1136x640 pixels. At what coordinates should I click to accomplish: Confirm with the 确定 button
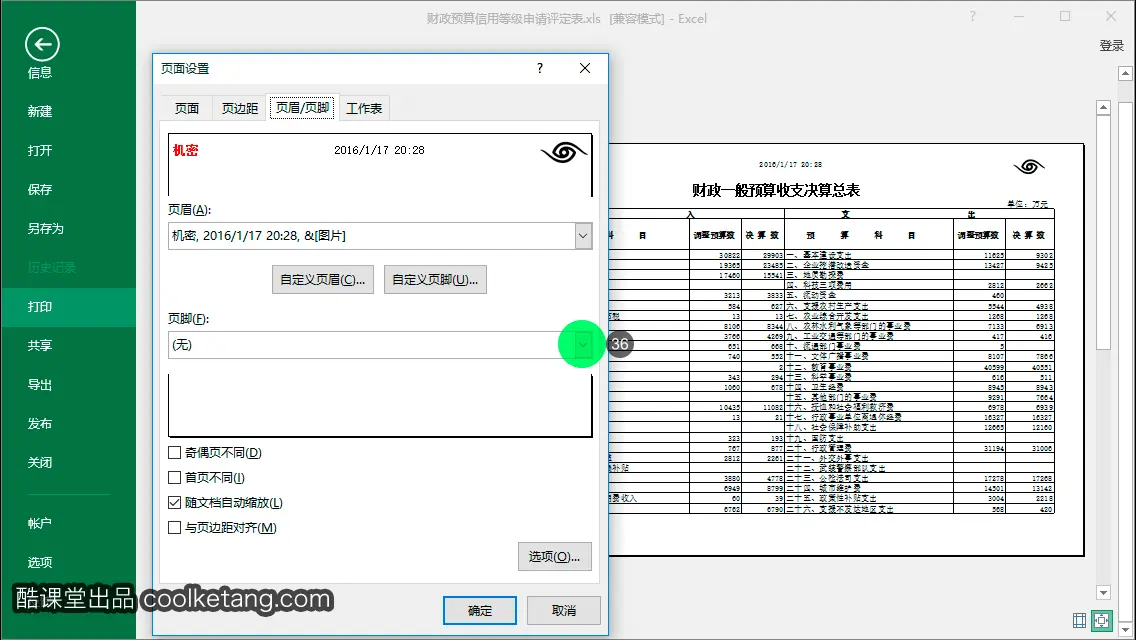point(480,610)
